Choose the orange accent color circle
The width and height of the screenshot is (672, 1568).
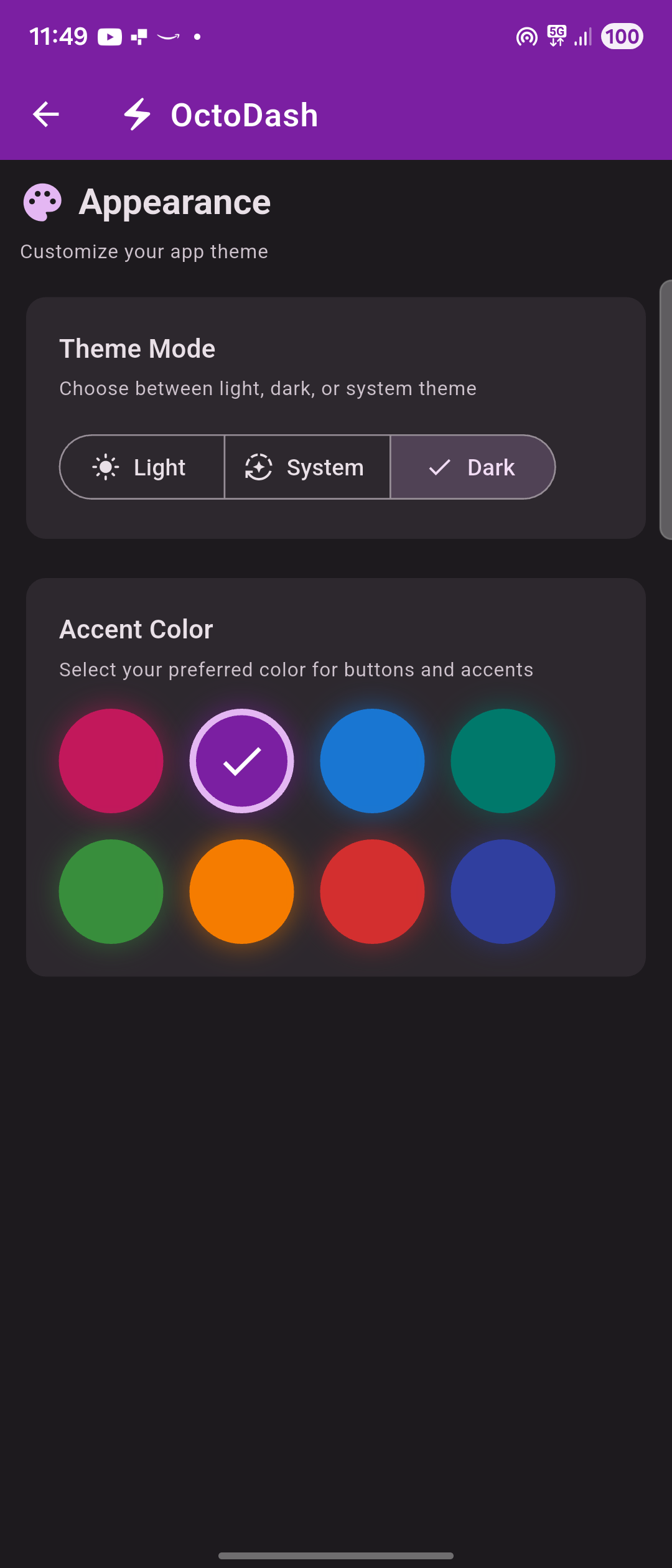click(241, 891)
